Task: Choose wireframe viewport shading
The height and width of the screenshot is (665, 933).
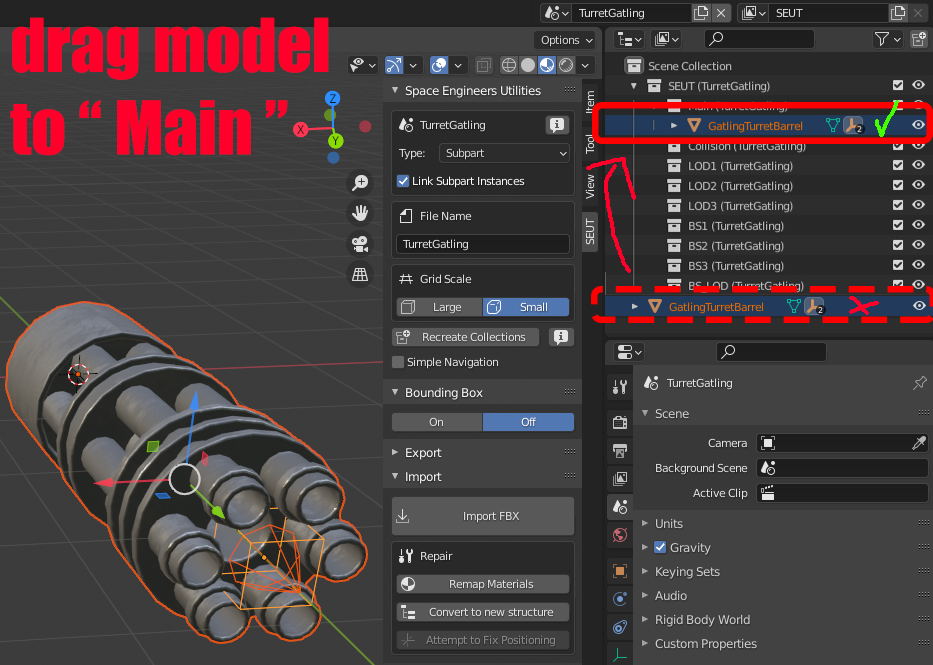Action: click(x=509, y=65)
